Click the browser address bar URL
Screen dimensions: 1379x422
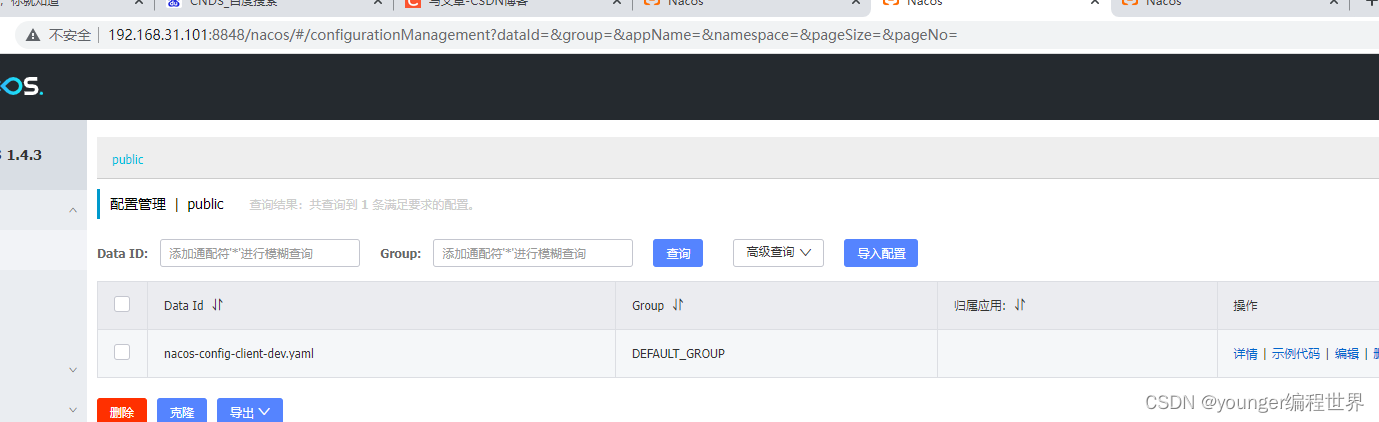tap(532, 35)
